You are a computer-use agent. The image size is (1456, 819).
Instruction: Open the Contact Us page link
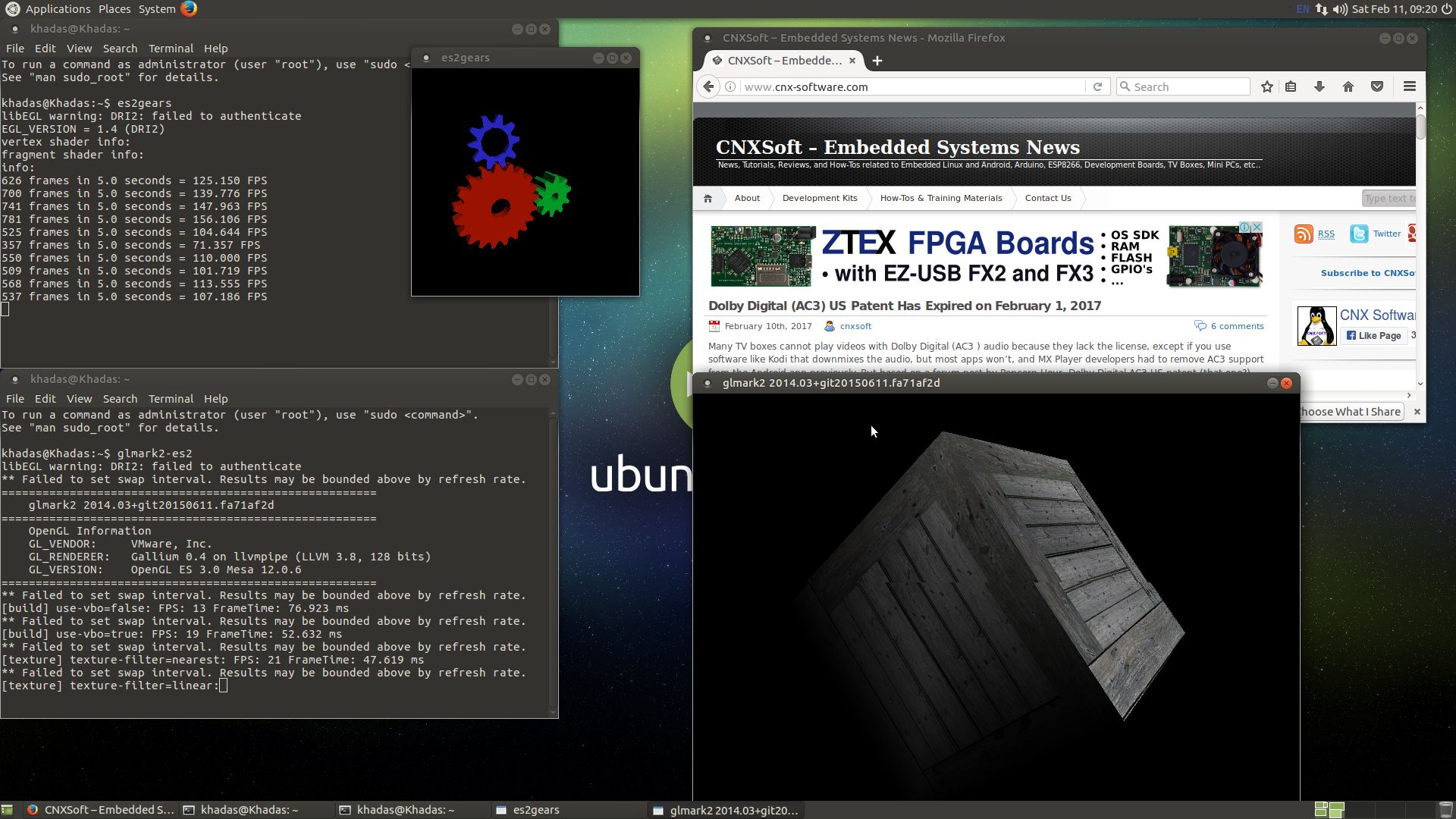click(1048, 198)
